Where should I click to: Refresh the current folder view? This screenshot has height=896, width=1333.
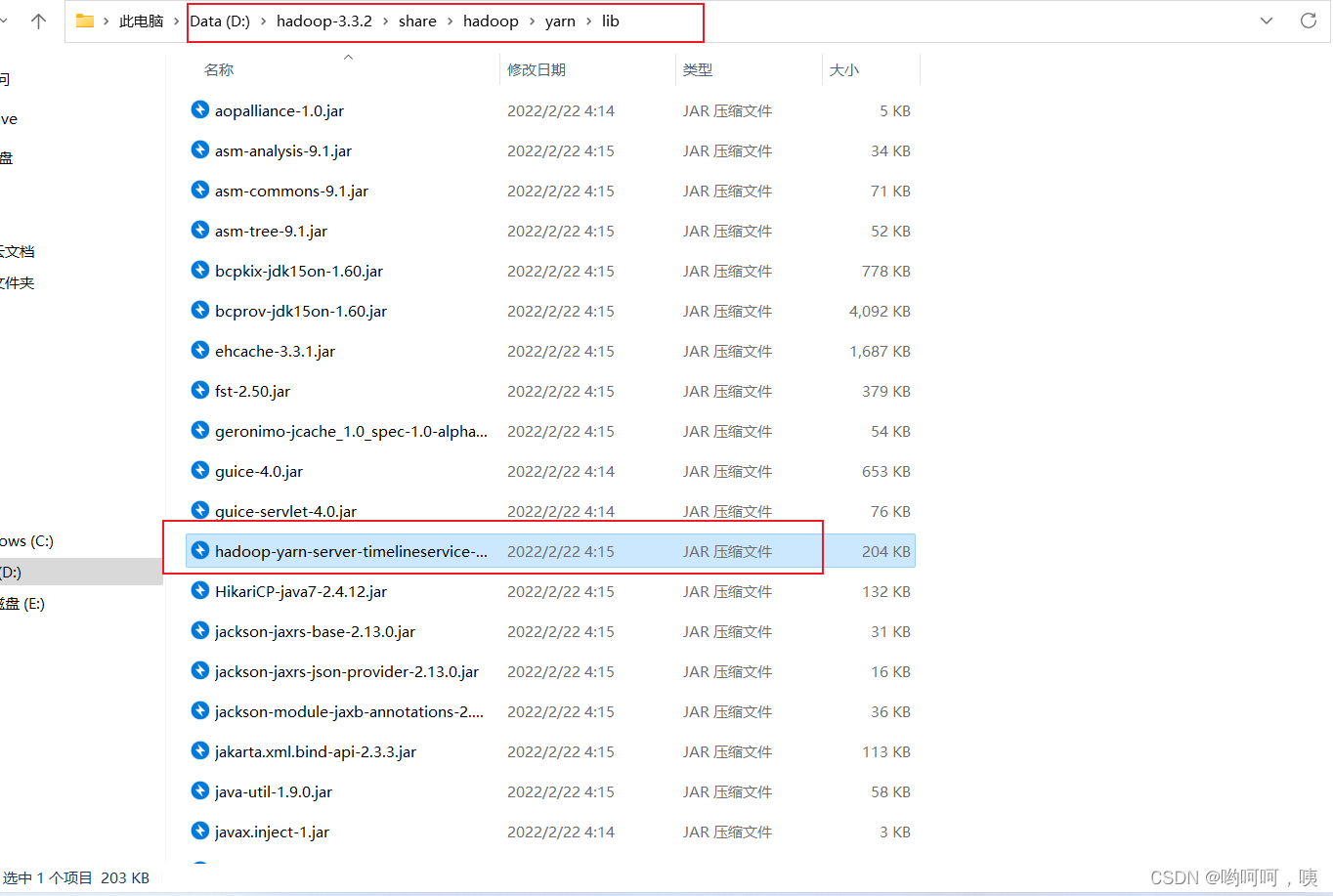tap(1309, 21)
